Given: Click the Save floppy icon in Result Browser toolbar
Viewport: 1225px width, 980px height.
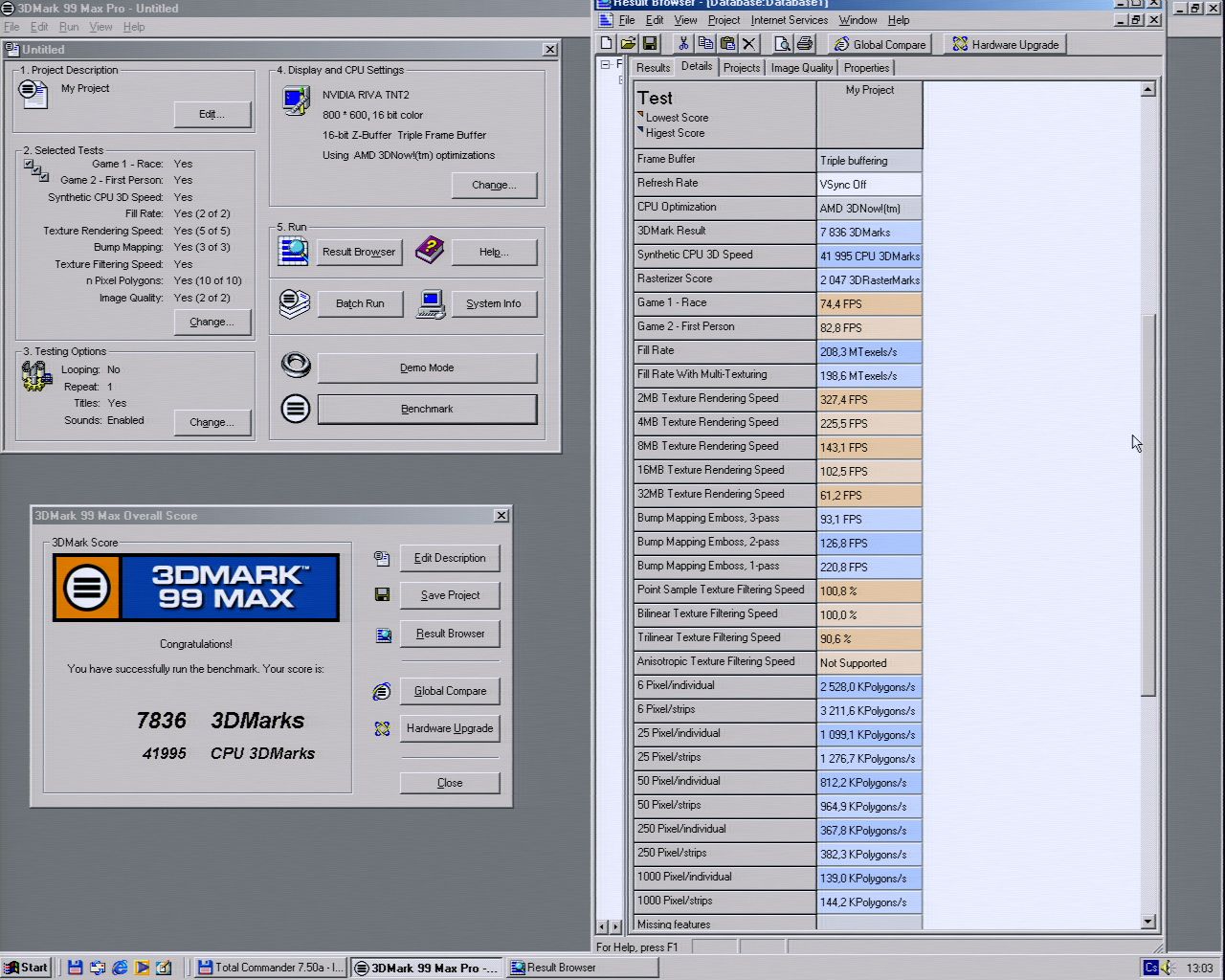Looking at the screenshot, I should click(650, 44).
